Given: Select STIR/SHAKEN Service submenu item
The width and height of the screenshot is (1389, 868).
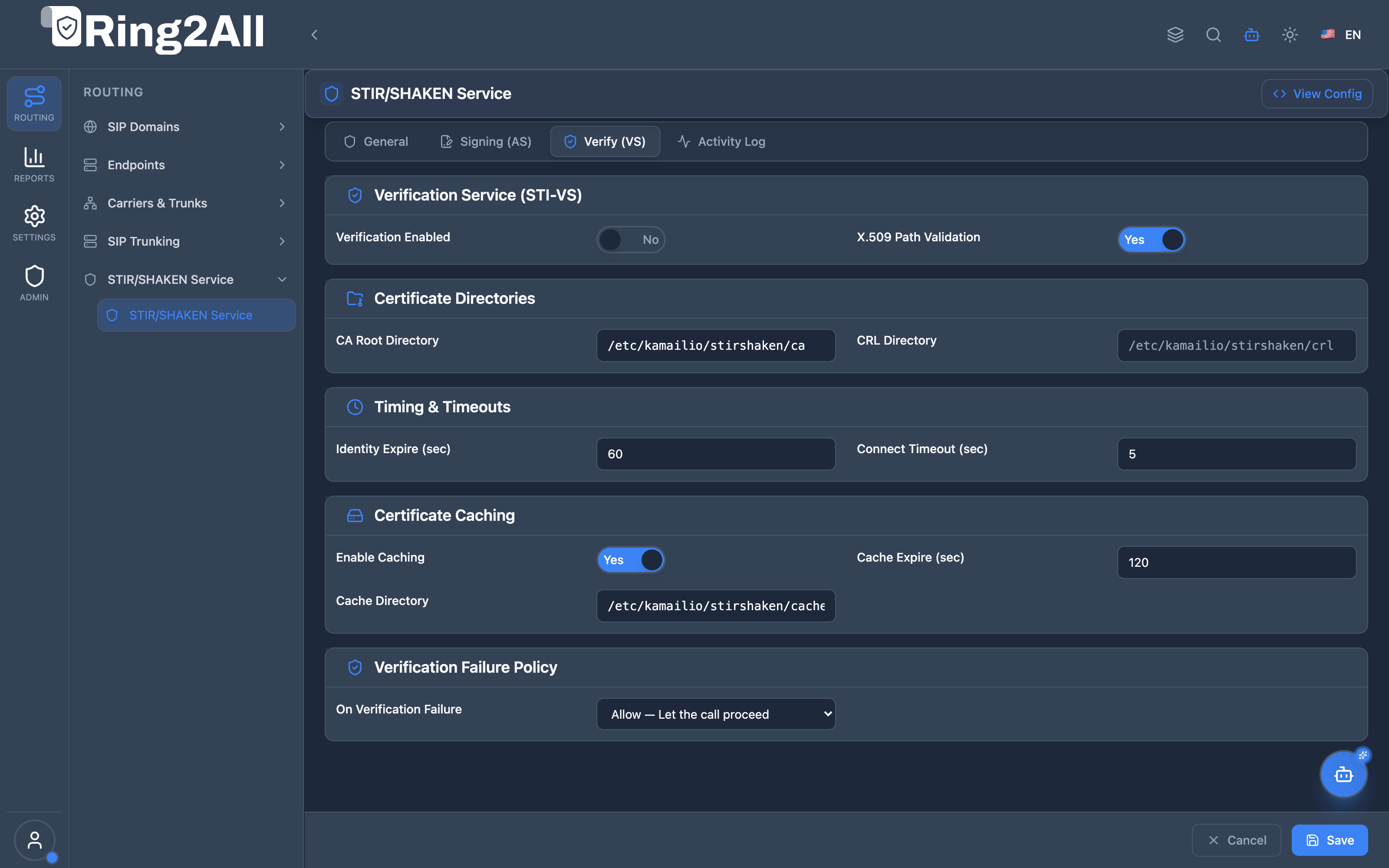Looking at the screenshot, I should (x=196, y=315).
